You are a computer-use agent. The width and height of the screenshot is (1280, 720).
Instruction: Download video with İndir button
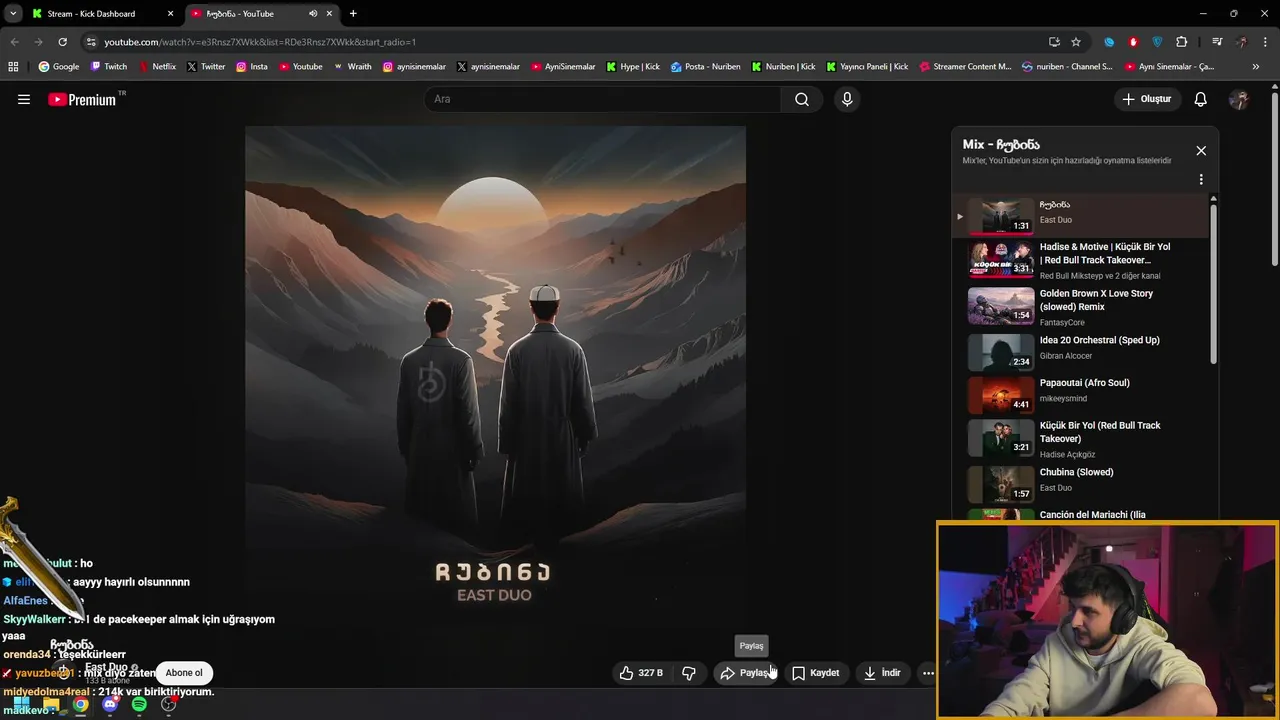pos(883,673)
